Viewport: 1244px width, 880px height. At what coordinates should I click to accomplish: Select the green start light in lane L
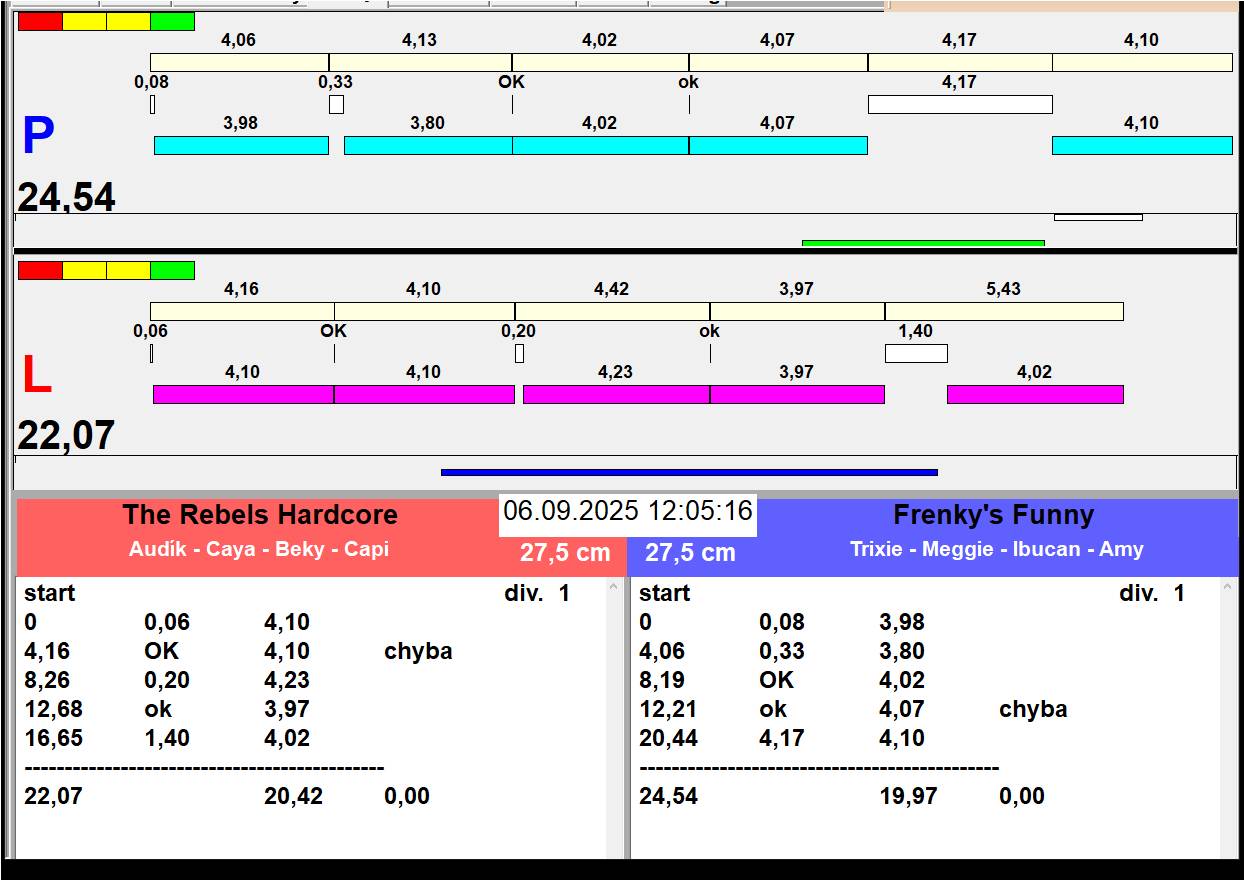click(x=172, y=270)
